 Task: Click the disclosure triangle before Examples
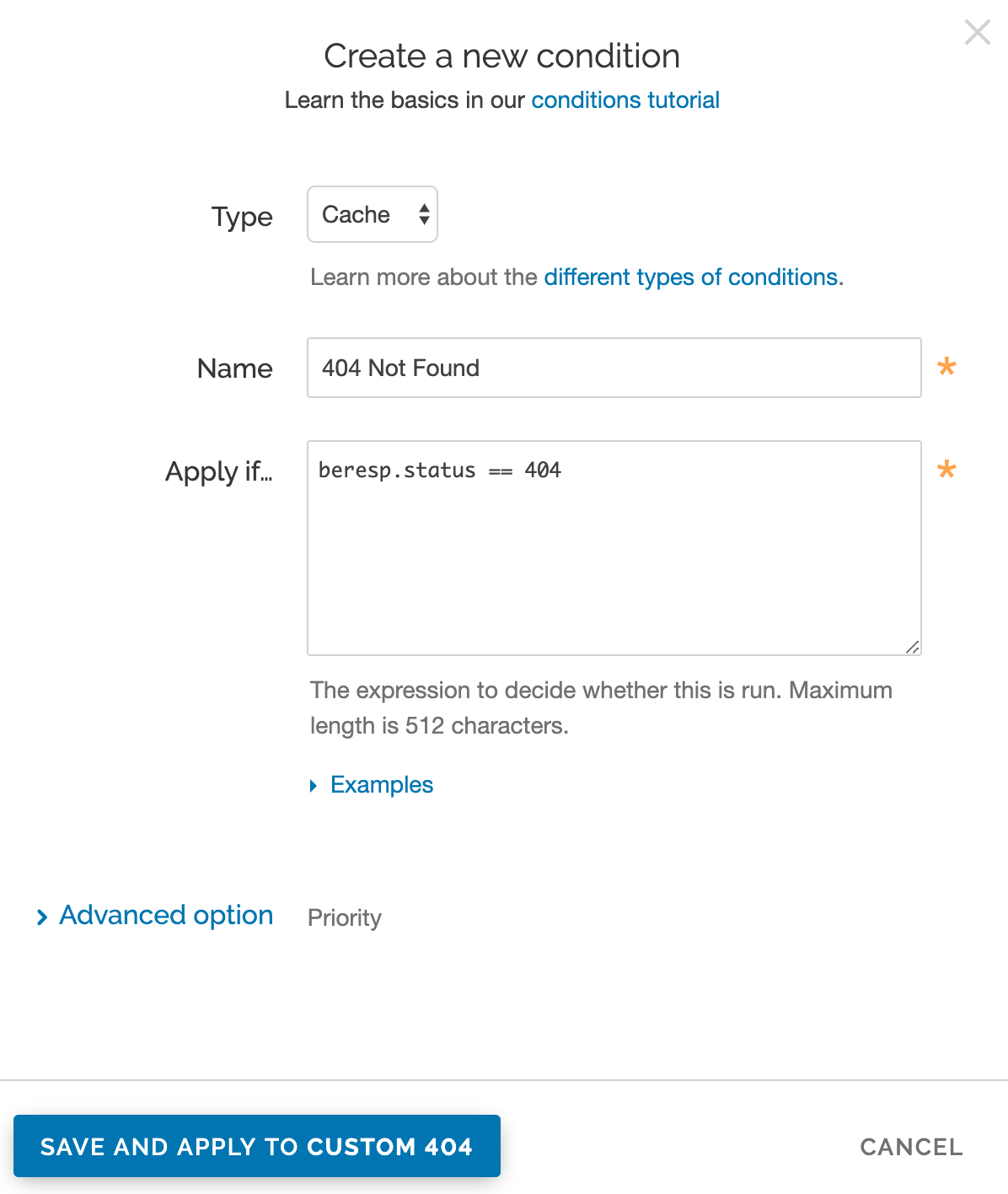314,785
